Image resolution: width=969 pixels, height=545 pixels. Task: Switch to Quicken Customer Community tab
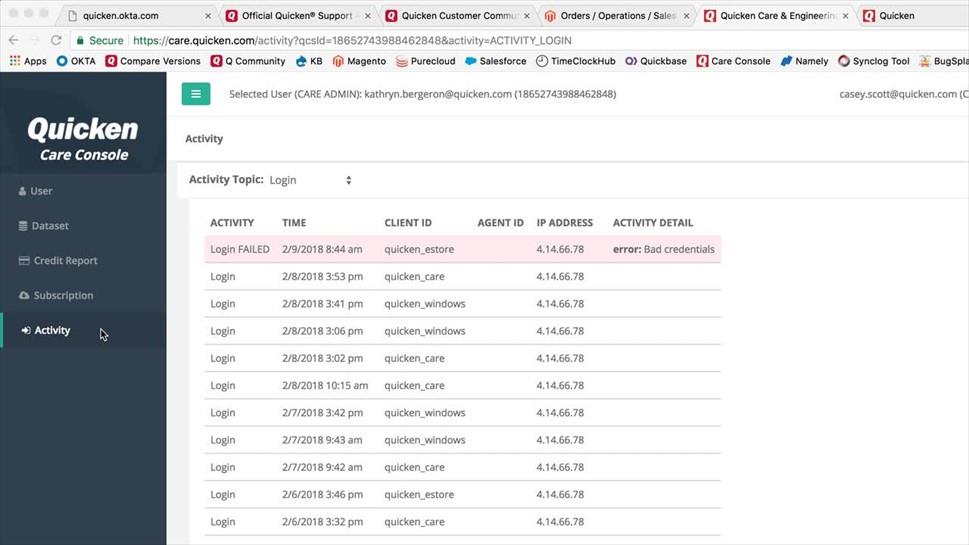pyautogui.click(x=450, y=16)
